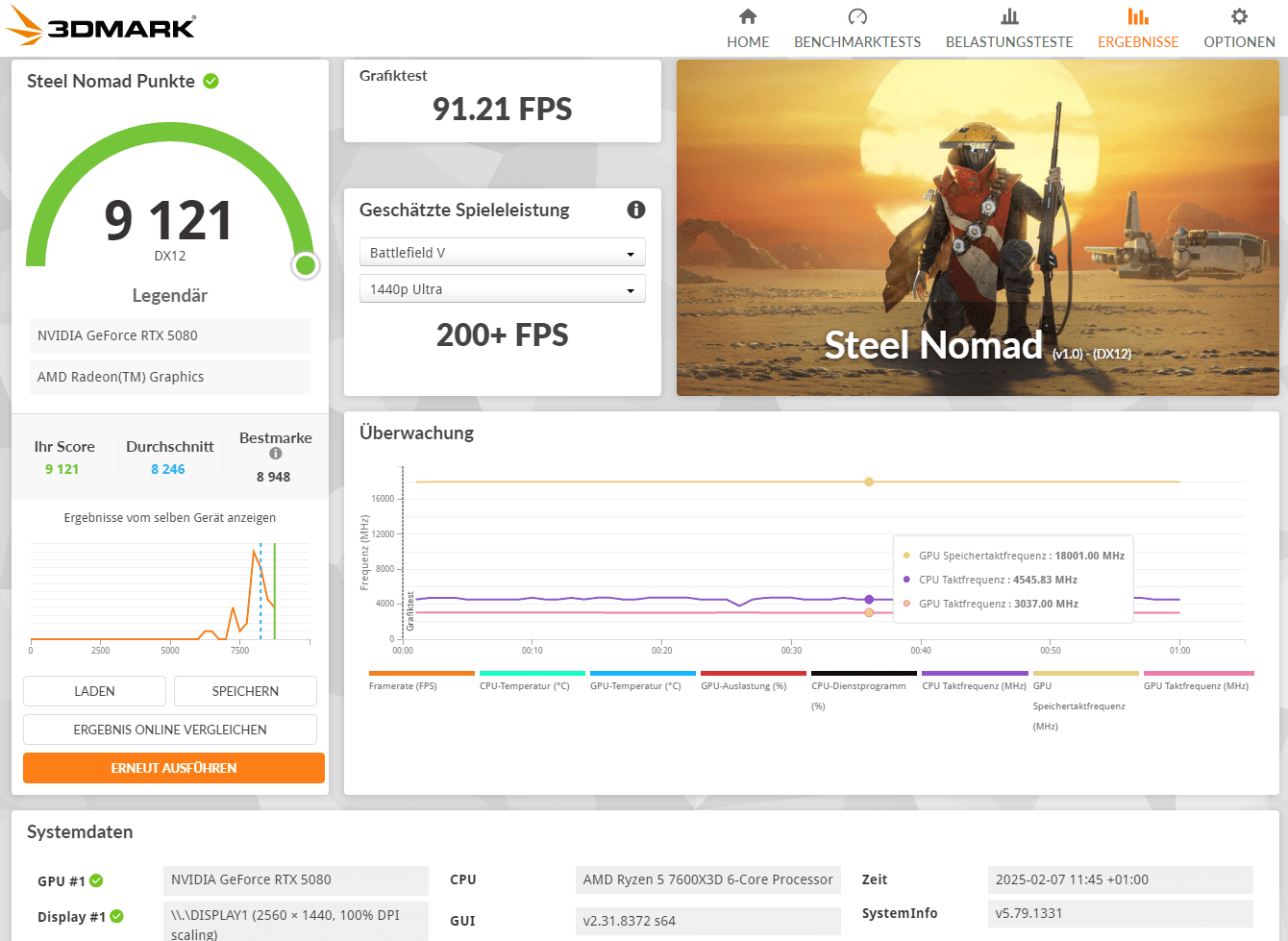Click Durchschnitt value 8 246
1288x941 pixels.
pyautogui.click(x=168, y=469)
